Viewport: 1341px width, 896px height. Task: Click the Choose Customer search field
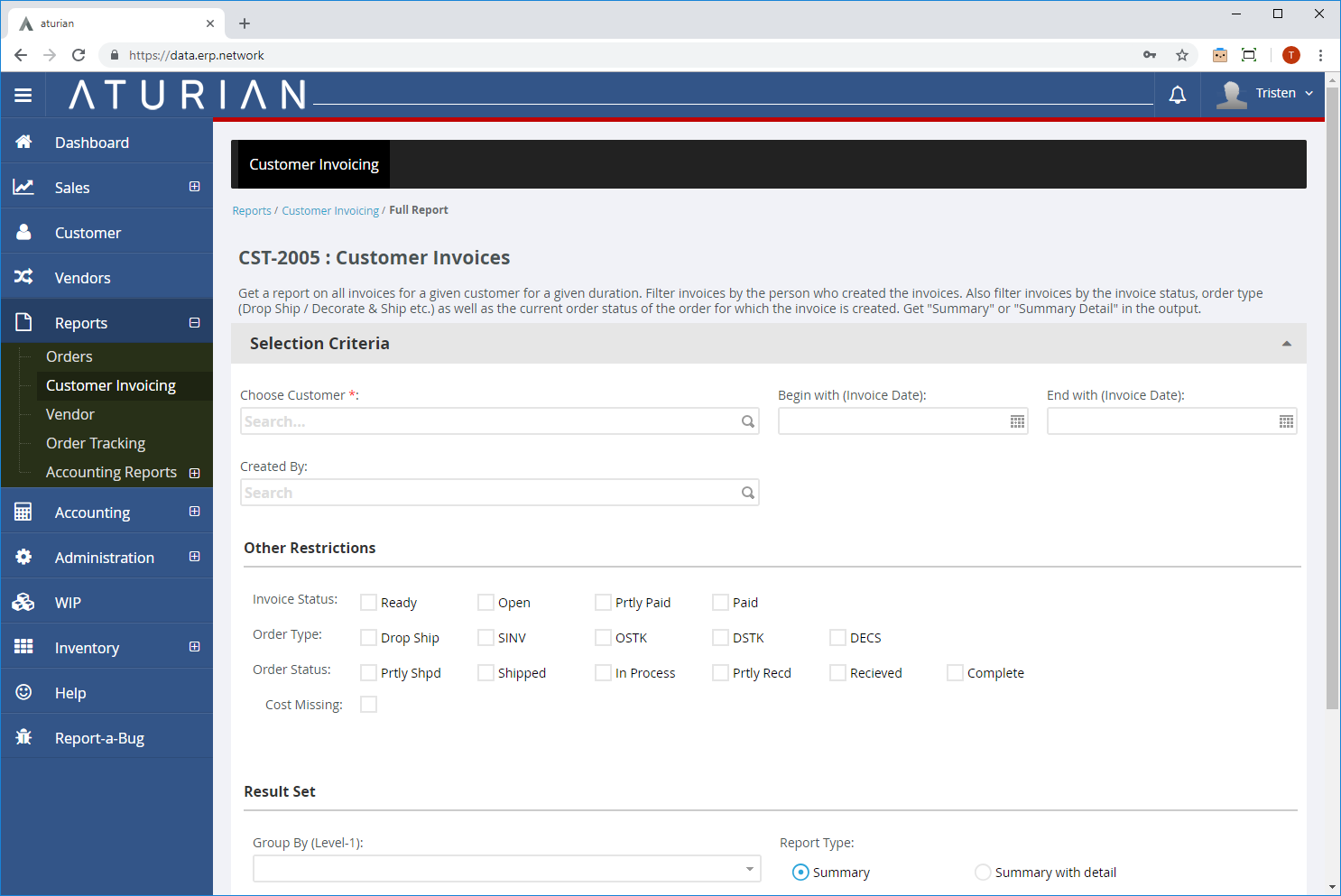click(x=487, y=421)
